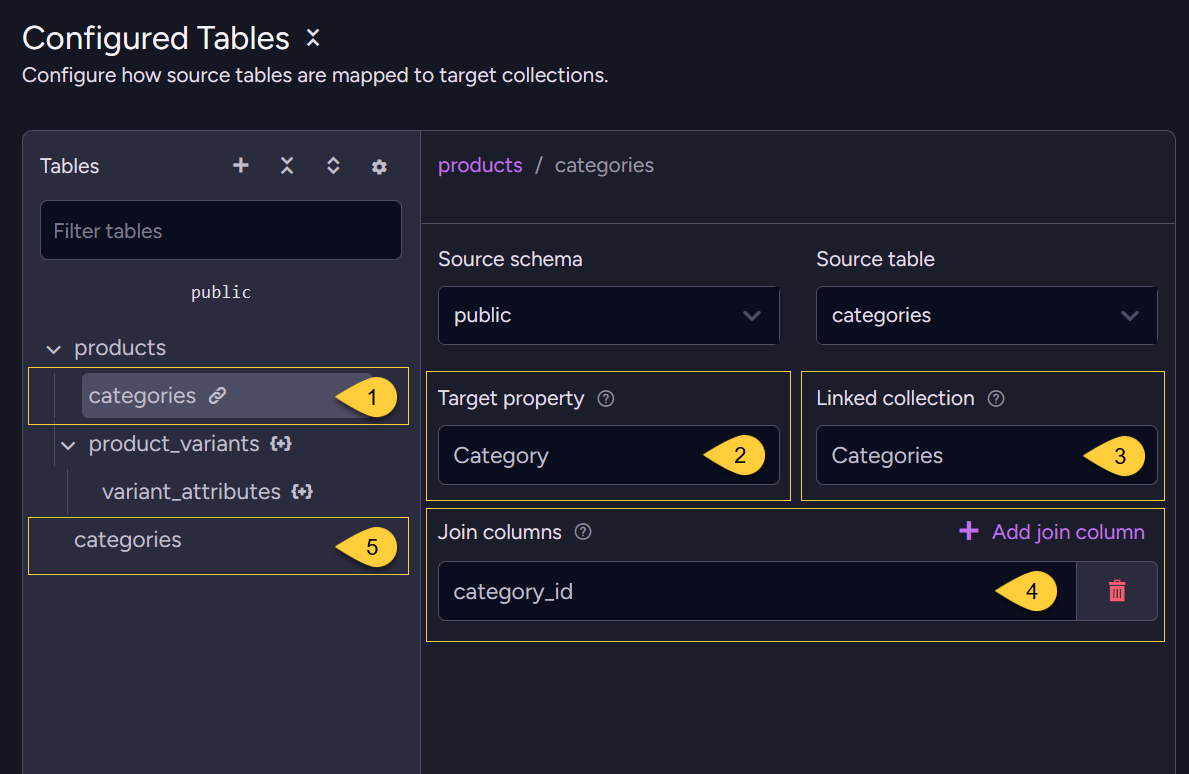Select product_variants table in tree

174,443
